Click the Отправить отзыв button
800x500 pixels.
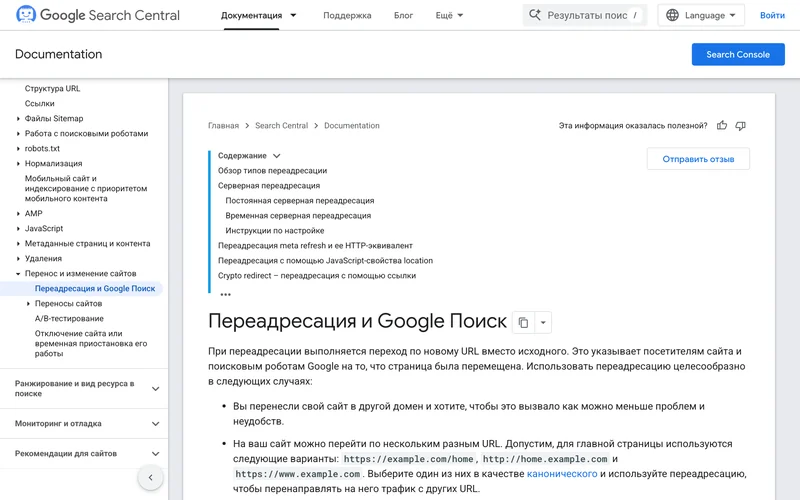(x=698, y=159)
